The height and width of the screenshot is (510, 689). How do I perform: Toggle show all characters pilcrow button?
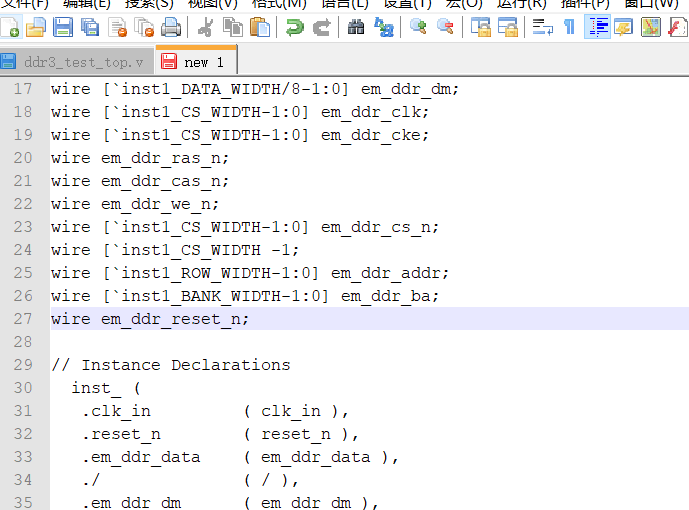[569, 27]
